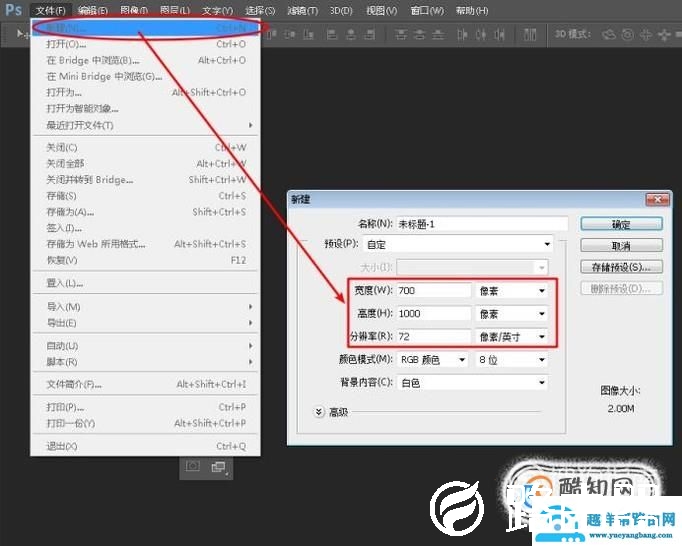682x546 pixels.
Task: Choose 在 Bridge 中浏览(B)... menu item
Action: coord(145,60)
